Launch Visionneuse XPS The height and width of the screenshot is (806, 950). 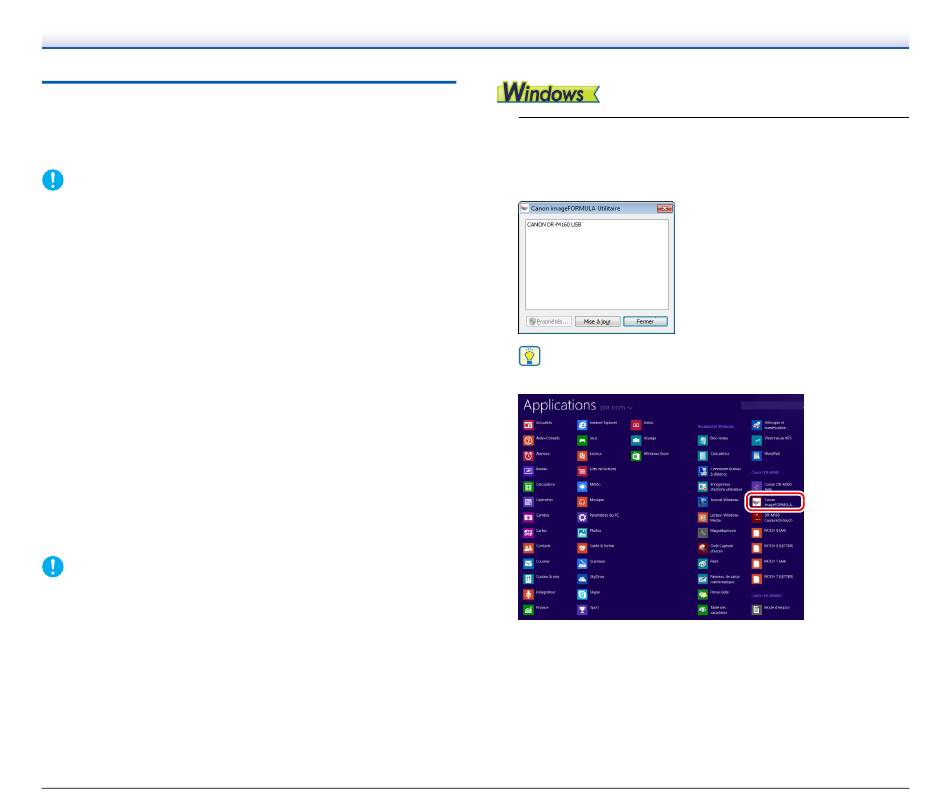772,440
